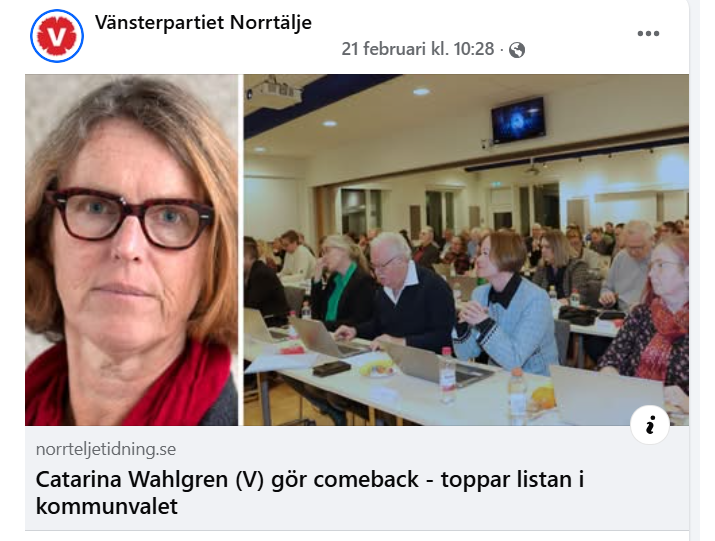Screen dimensions: 715x541
Task: Click the dark-rimmed glasses in the portrait
Action: click(131, 218)
